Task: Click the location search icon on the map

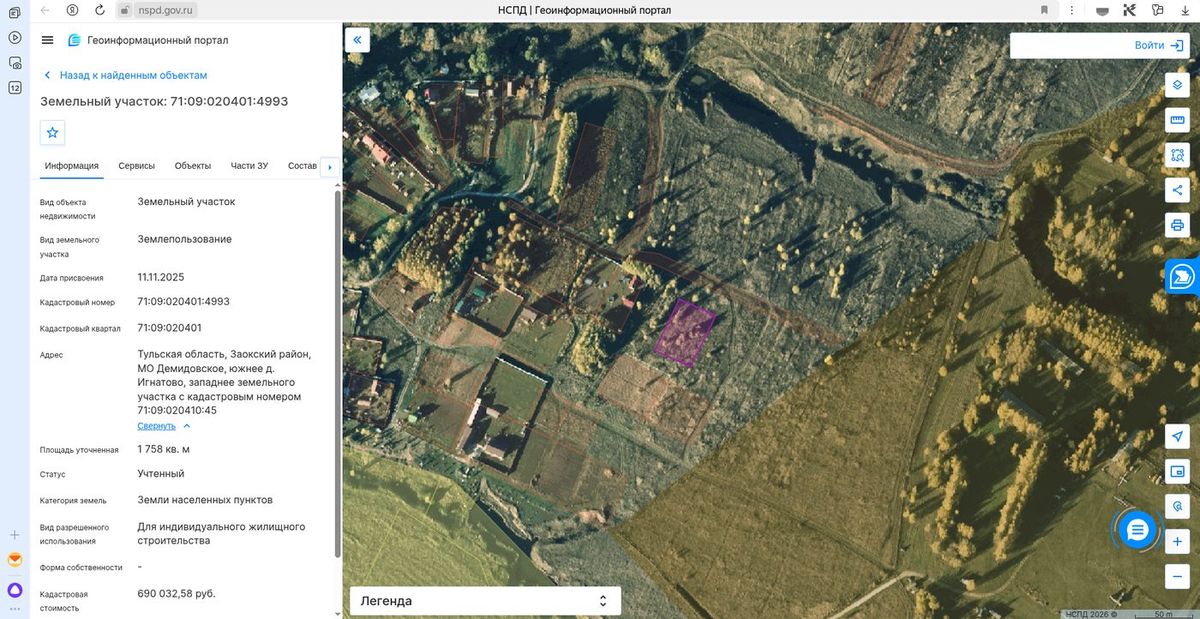Action: pos(1177,507)
